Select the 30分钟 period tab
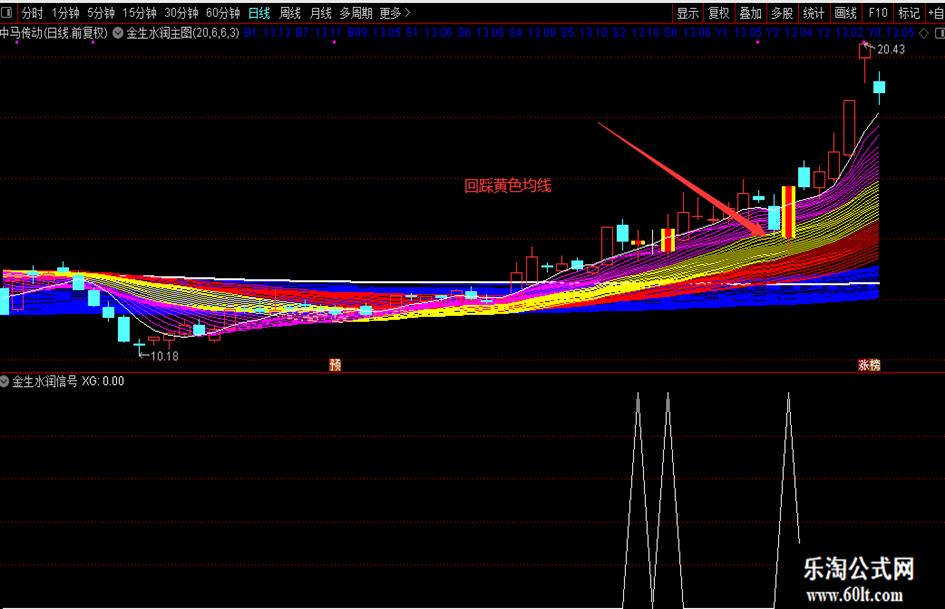This screenshot has width=945, height=609. point(181,13)
